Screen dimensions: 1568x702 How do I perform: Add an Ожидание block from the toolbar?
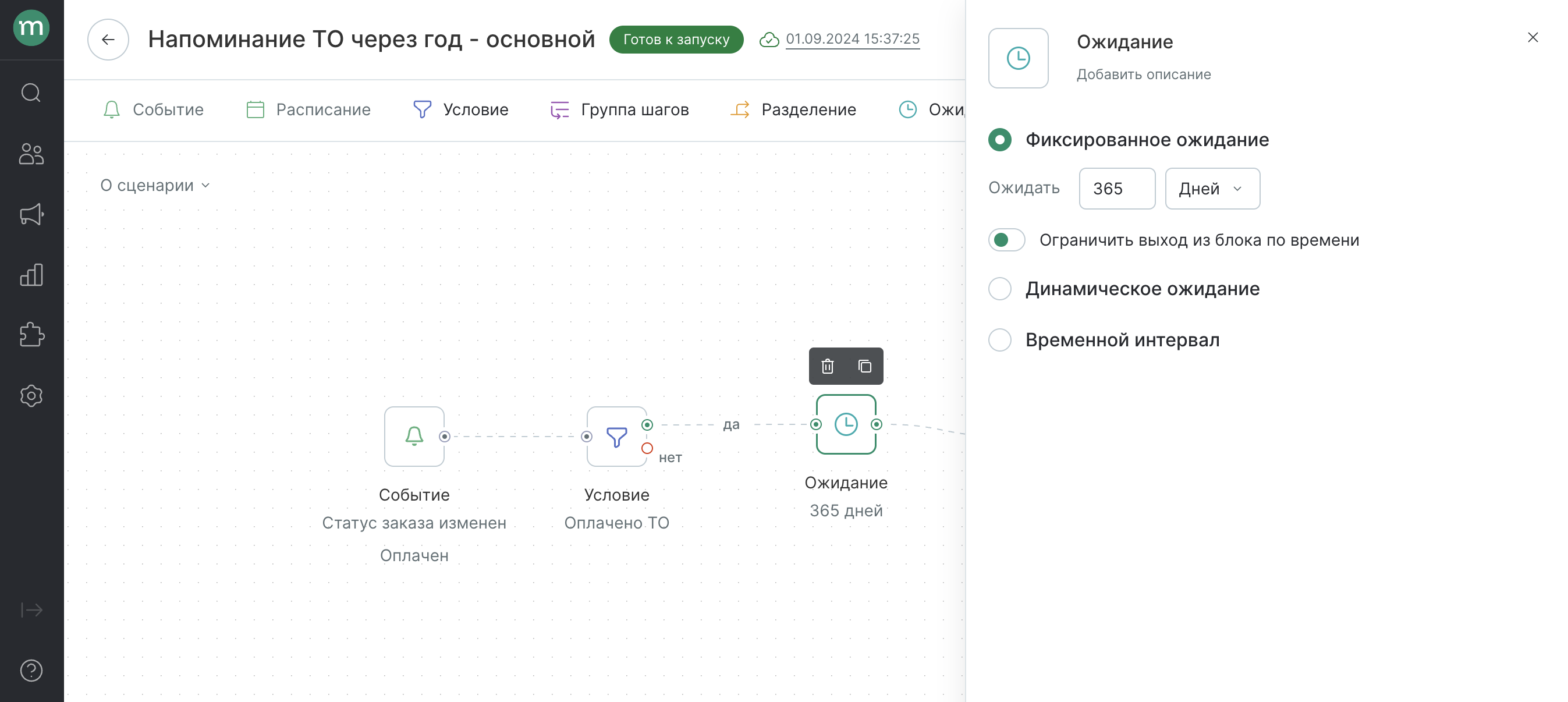pos(932,109)
